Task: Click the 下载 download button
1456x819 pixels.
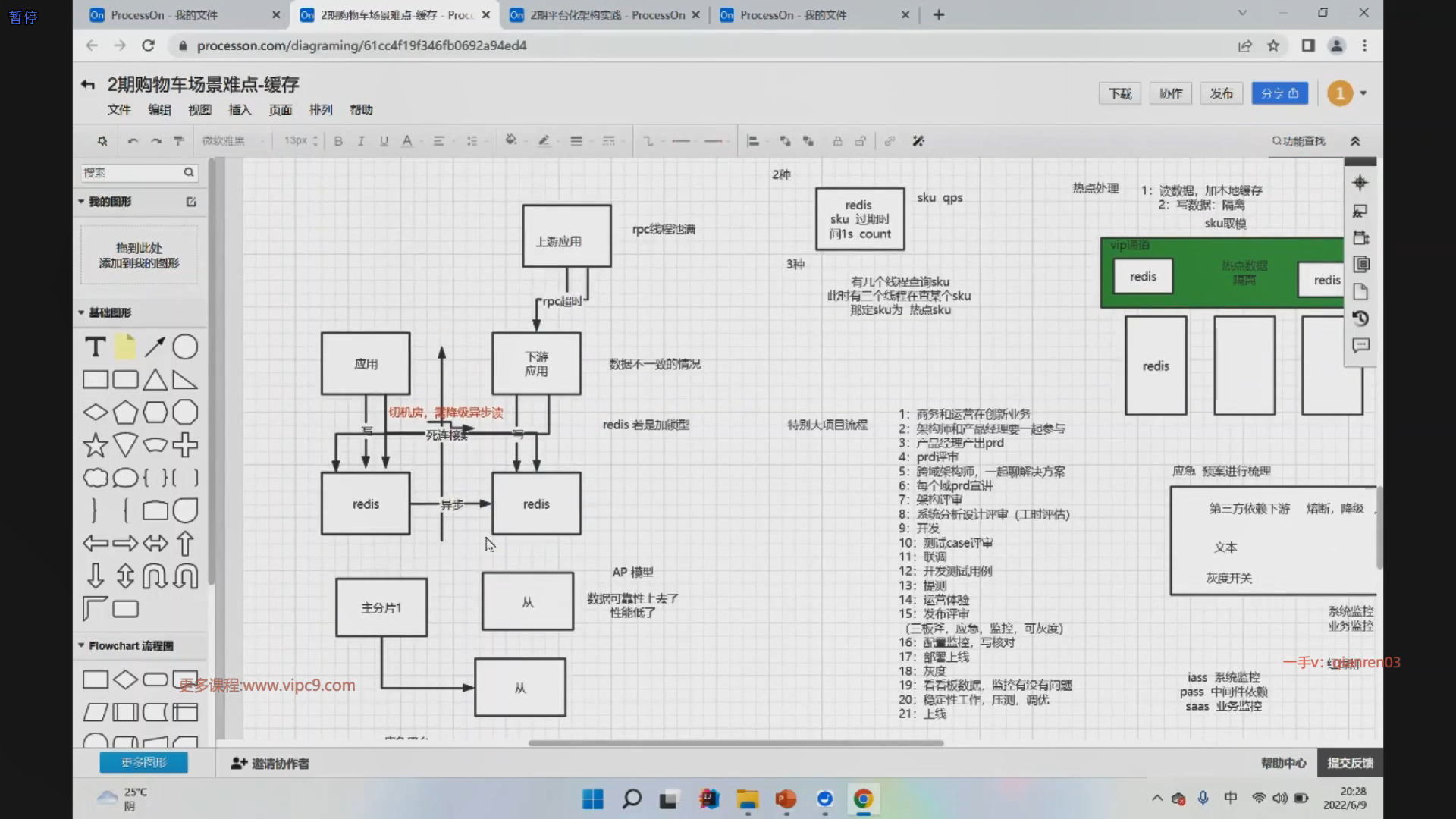Action: click(1119, 93)
